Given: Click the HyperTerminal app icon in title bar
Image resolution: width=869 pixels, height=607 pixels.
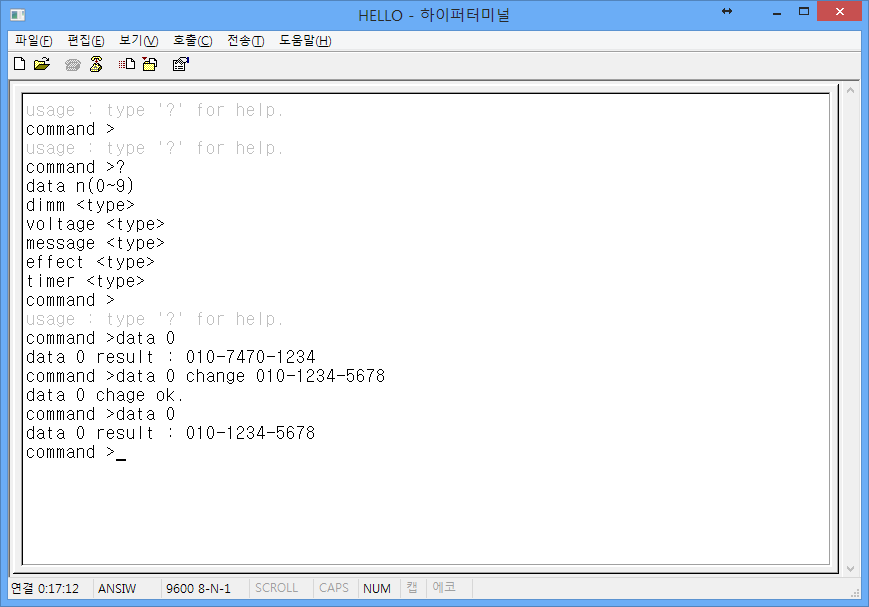Looking at the screenshot, I should point(18,14).
